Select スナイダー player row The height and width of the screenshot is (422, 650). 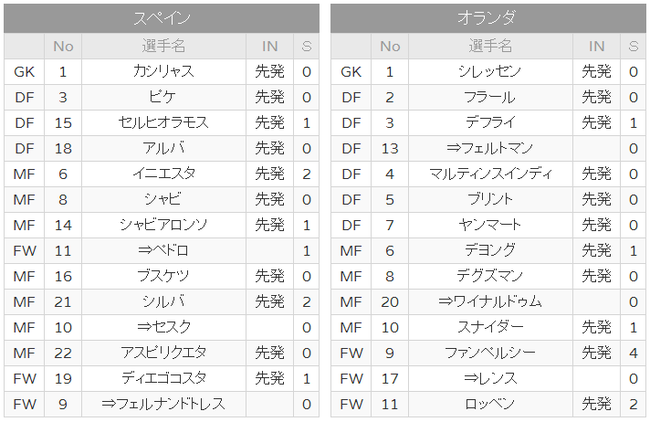point(488,327)
